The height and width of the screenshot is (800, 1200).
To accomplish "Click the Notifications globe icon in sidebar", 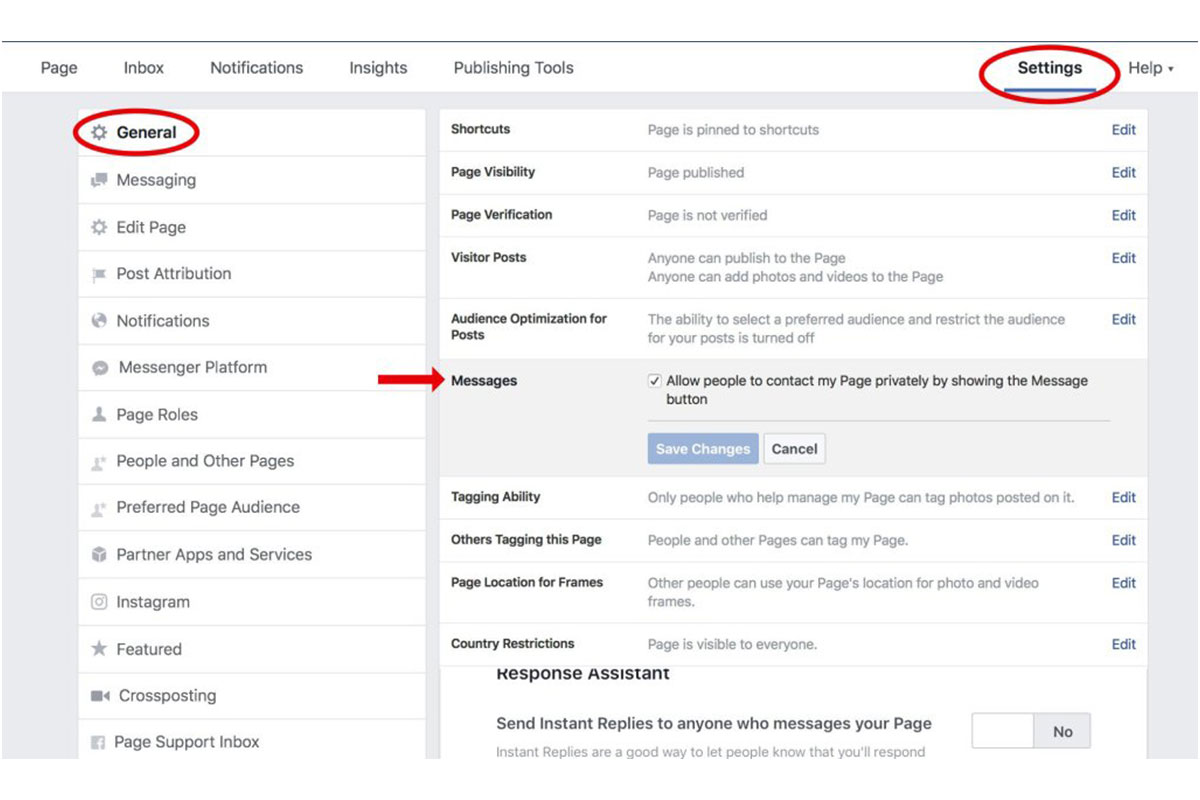I will (x=99, y=321).
